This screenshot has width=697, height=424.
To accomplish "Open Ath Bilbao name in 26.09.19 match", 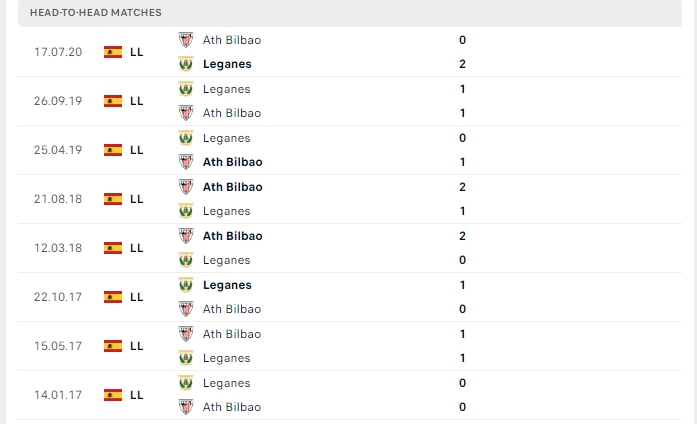I will (x=231, y=113).
